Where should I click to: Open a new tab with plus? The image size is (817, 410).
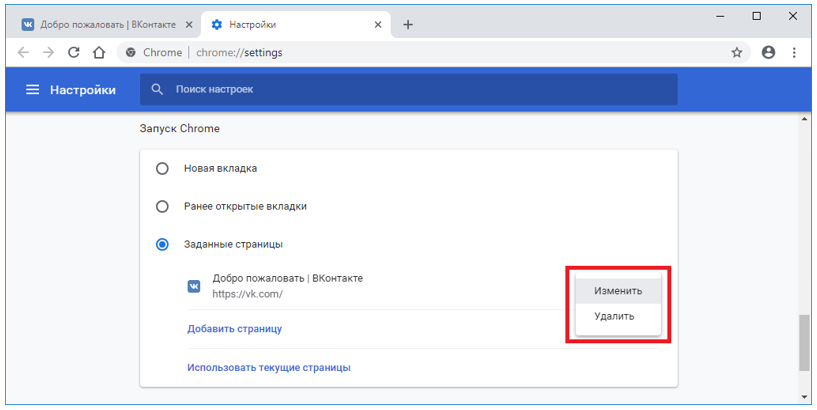tap(408, 24)
